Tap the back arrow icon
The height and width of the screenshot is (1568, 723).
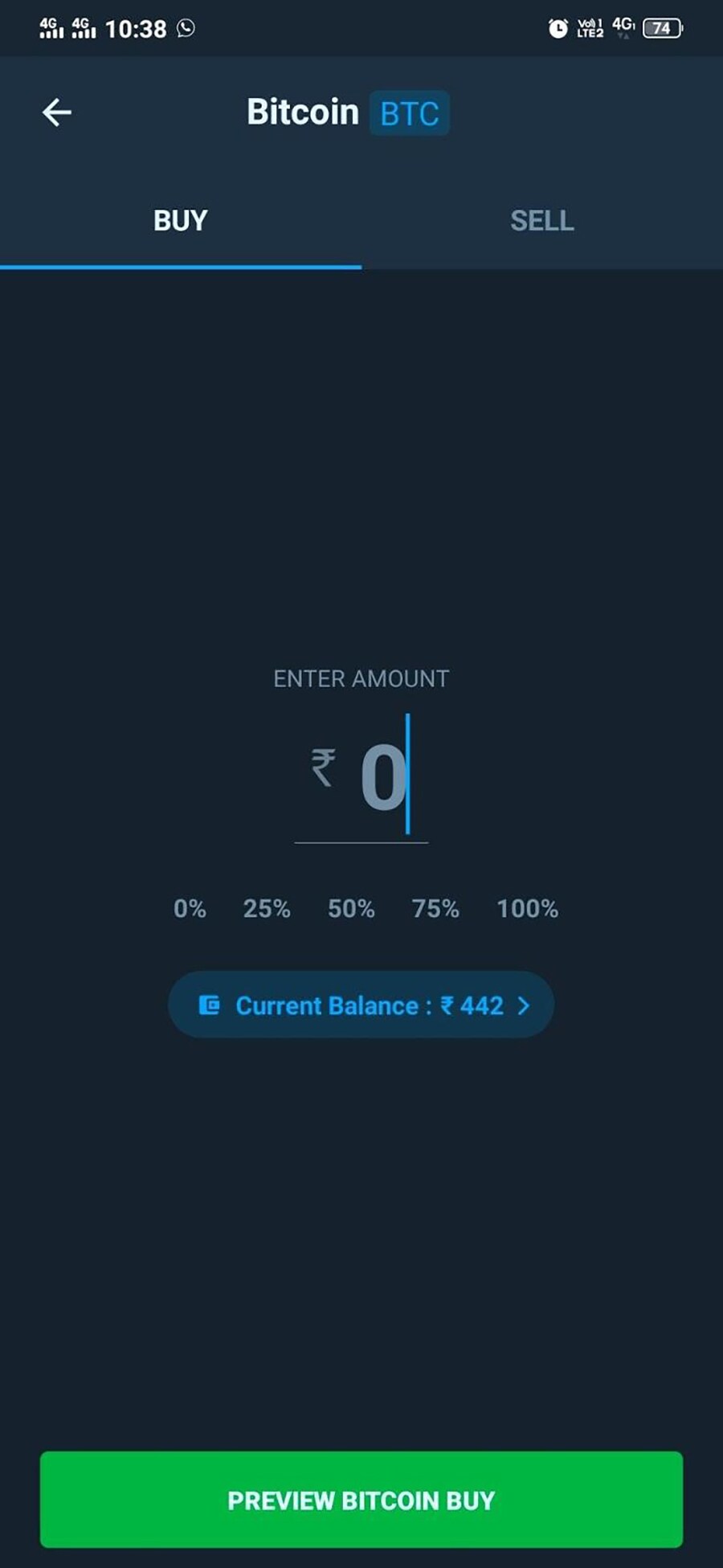[57, 113]
